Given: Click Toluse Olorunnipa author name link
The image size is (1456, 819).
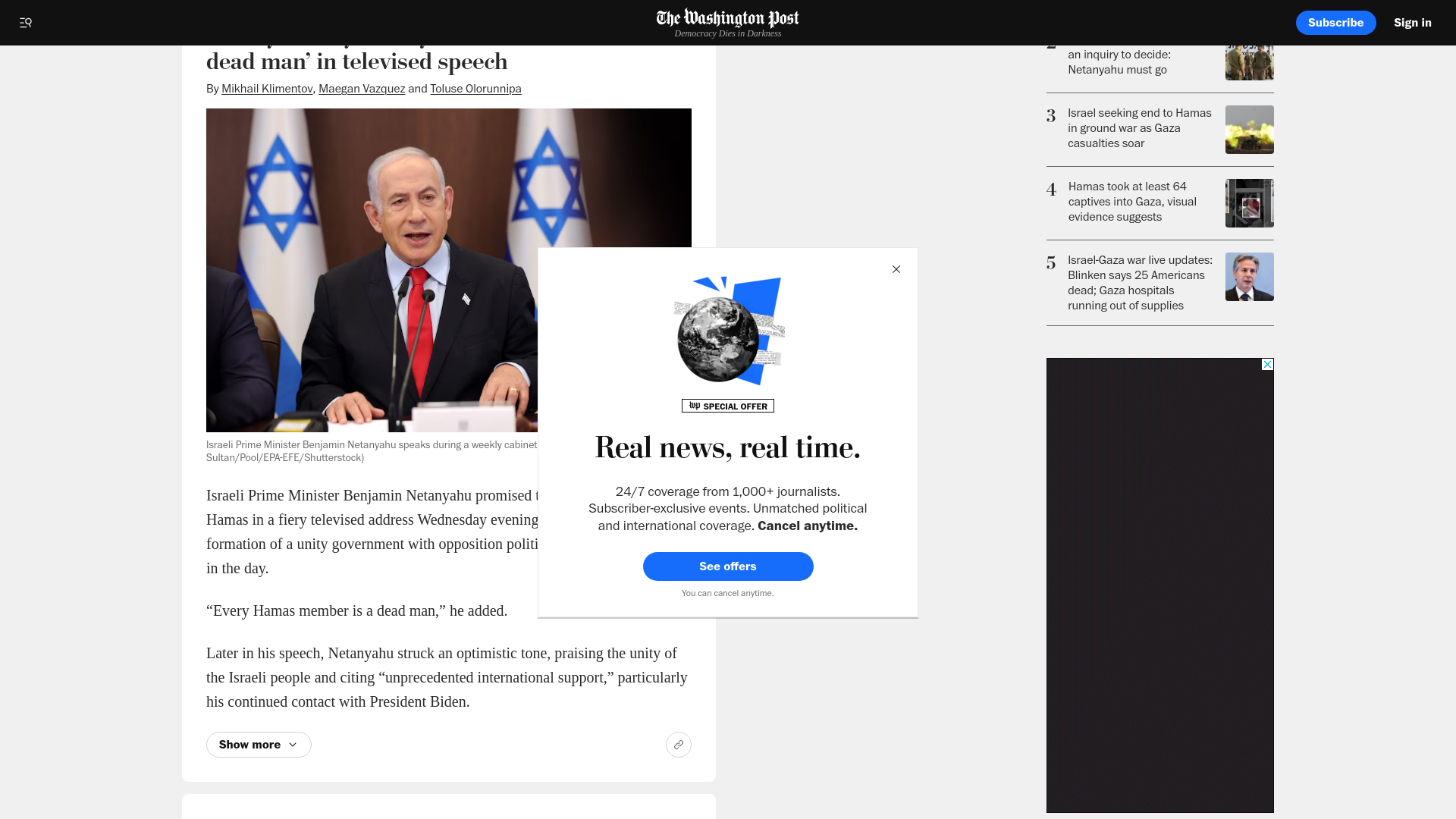Looking at the screenshot, I should pos(475,88).
